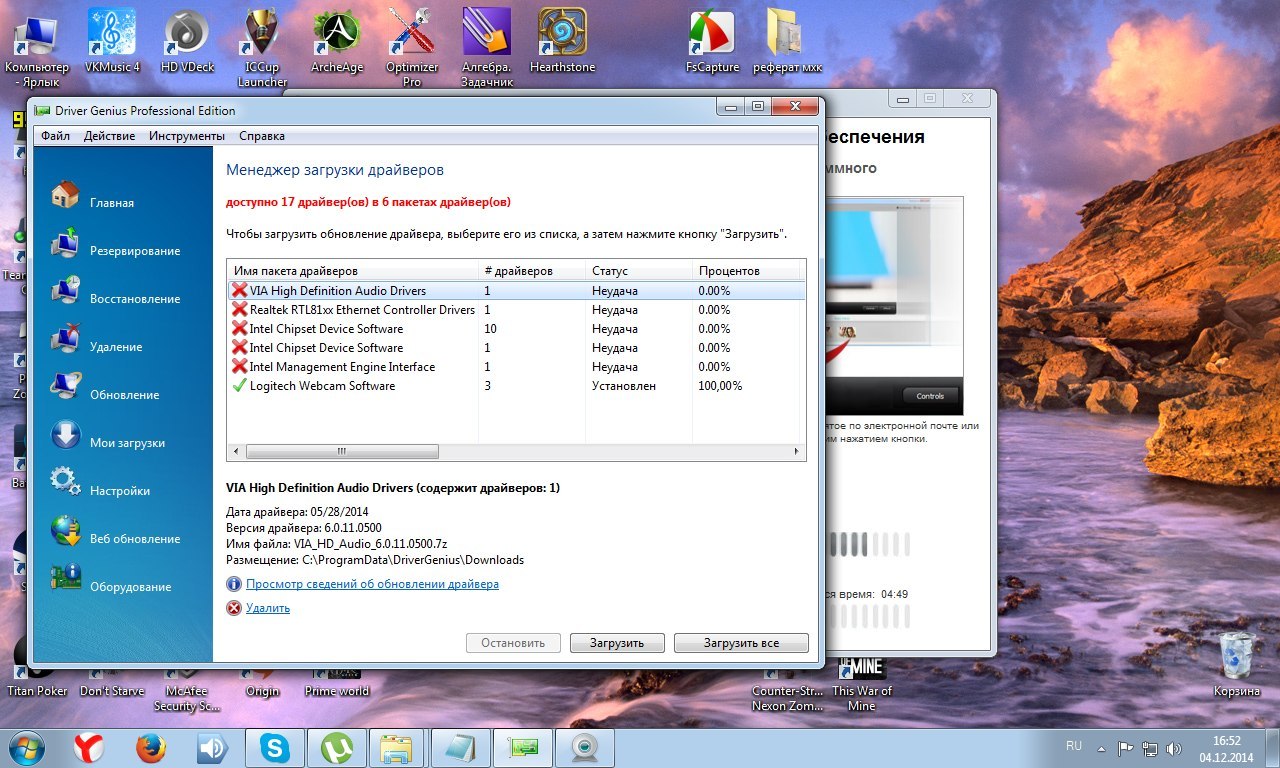
Task: Open uTorrent from taskbar
Action: [336, 748]
